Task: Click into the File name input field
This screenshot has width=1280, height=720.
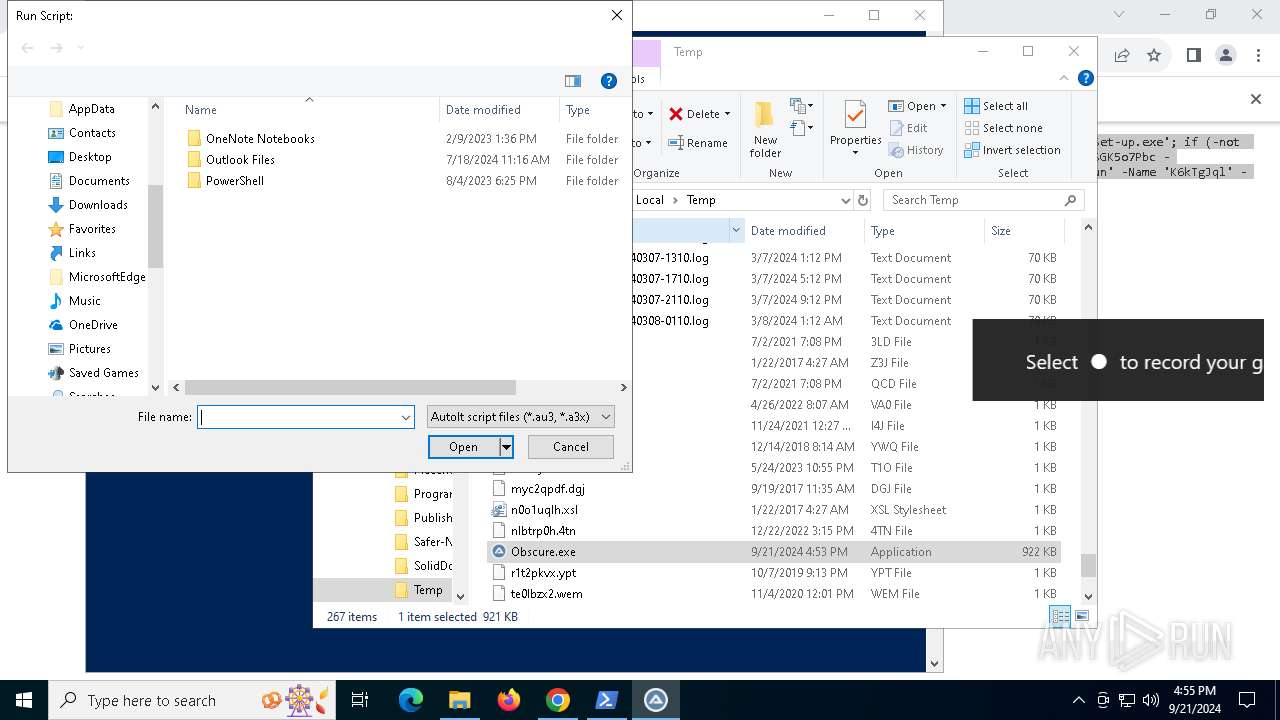Action: [x=298, y=417]
